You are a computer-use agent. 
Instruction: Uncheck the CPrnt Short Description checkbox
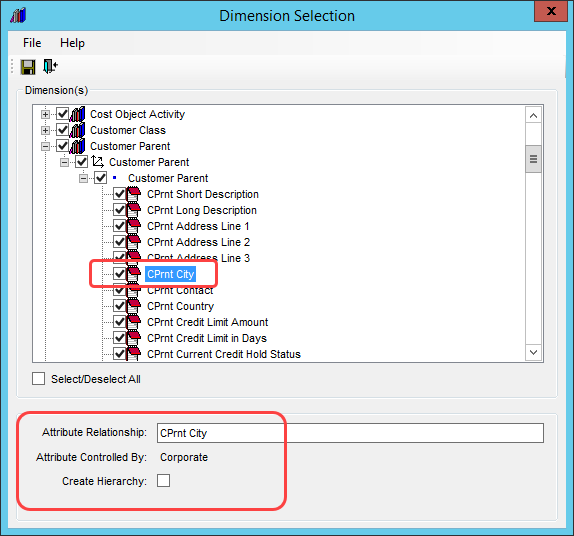[x=119, y=194]
